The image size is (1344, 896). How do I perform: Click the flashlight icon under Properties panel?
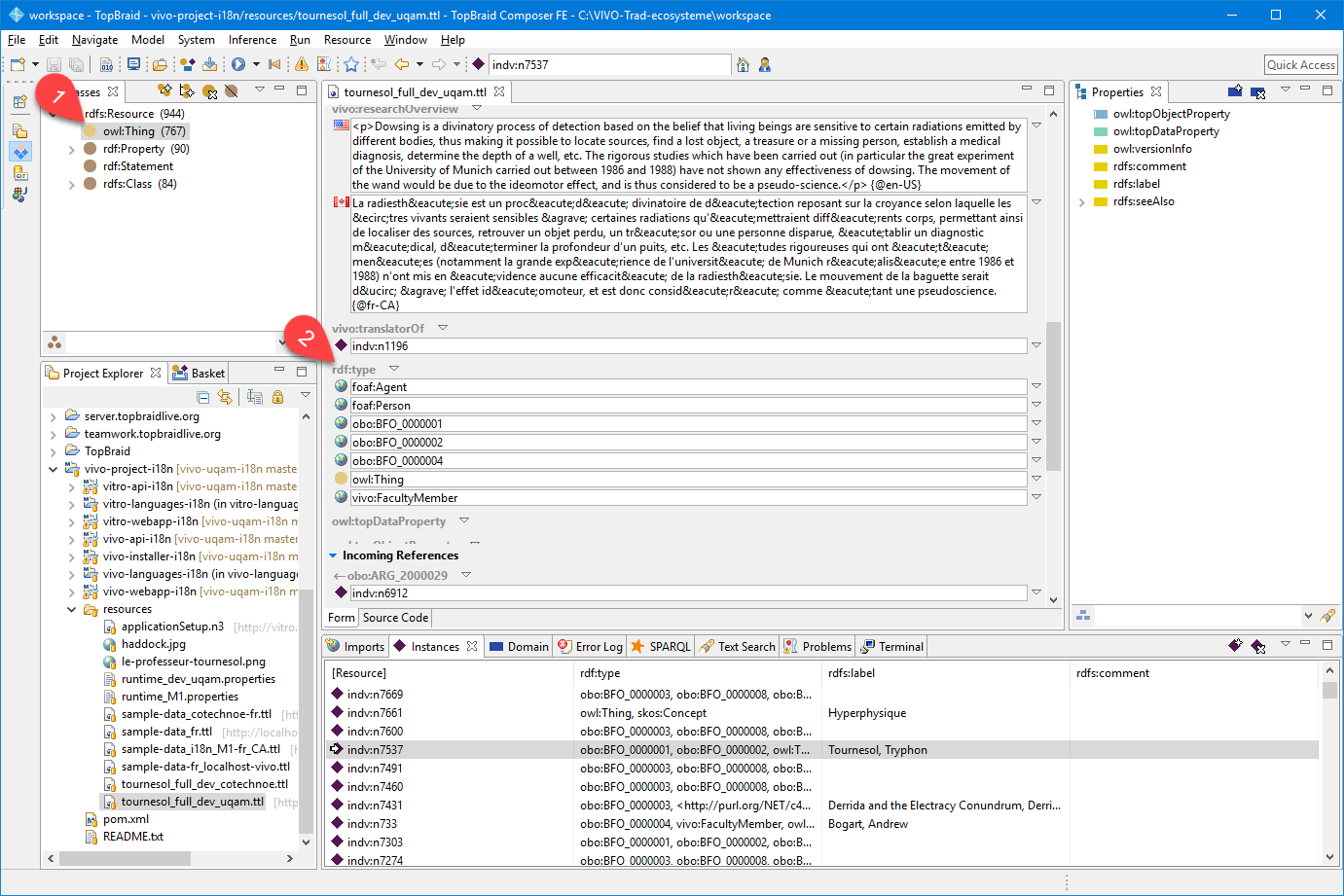[x=1327, y=616]
